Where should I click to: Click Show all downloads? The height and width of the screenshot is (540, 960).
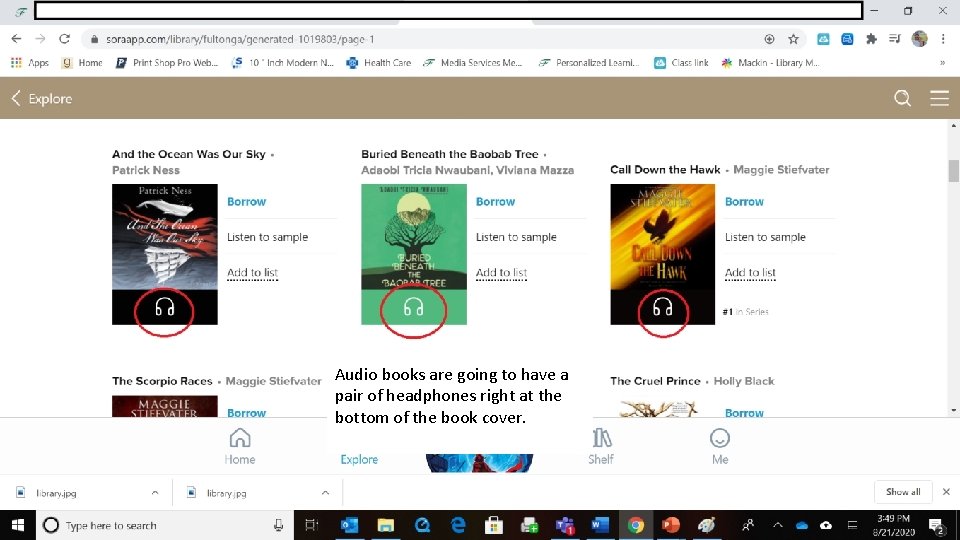tap(903, 492)
